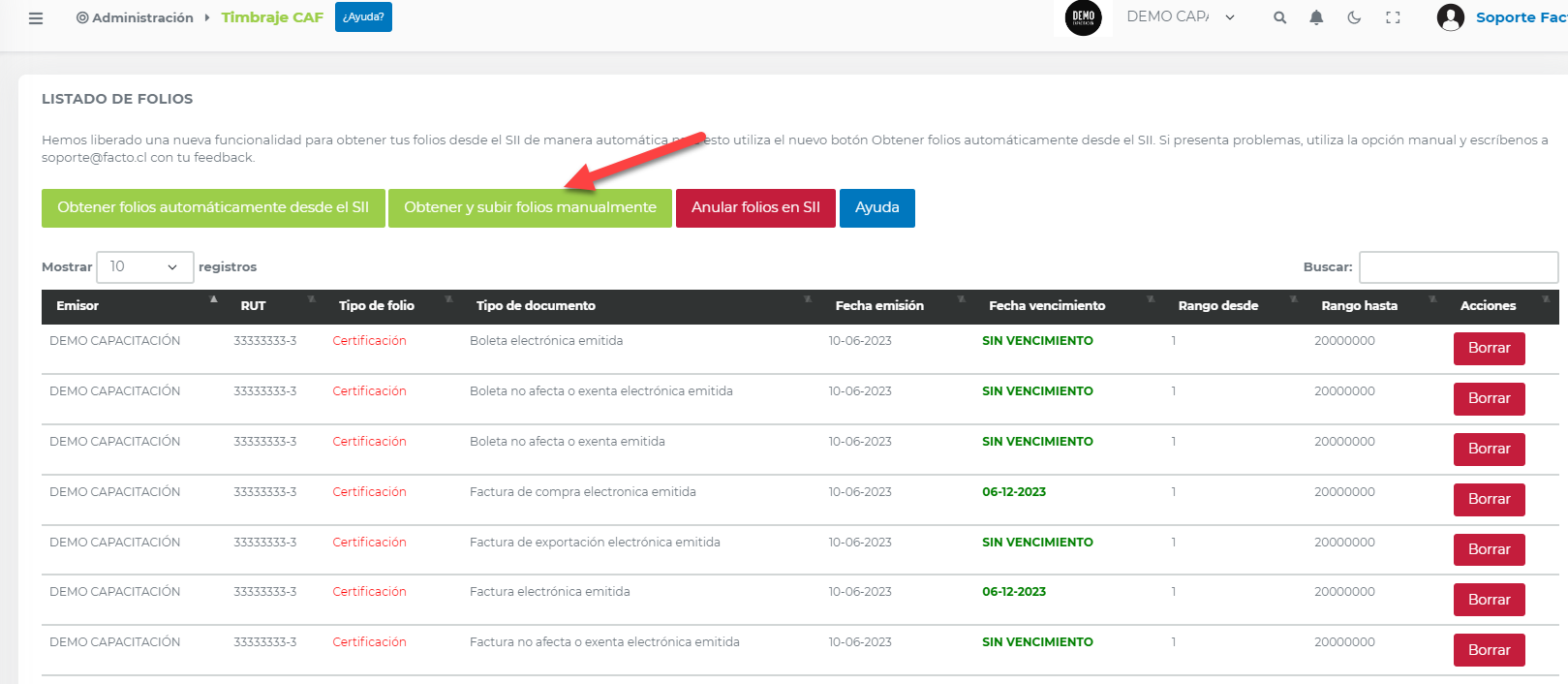Sort by Fecha vencimiento column header

pyautogui.click(x=1046, y=306)
